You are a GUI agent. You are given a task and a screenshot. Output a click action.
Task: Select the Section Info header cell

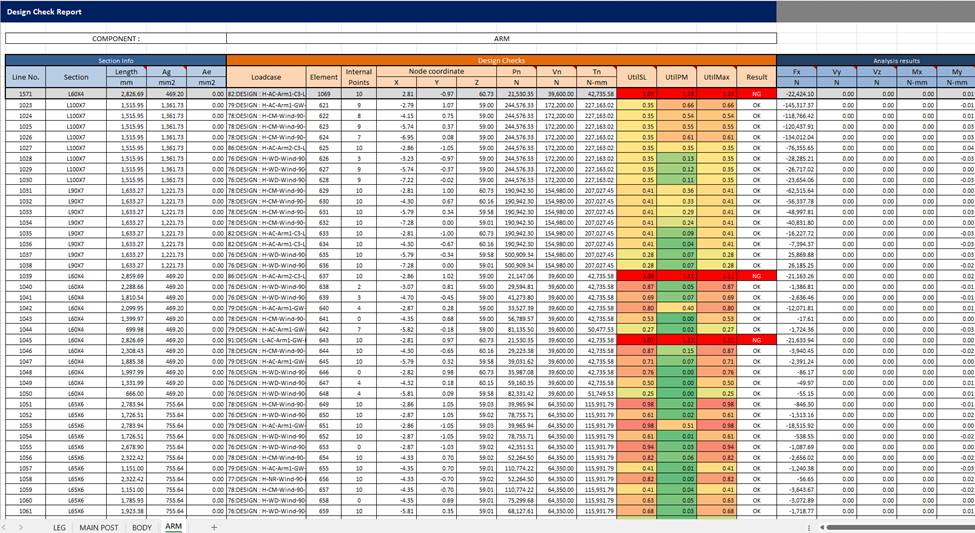point(116,61)
